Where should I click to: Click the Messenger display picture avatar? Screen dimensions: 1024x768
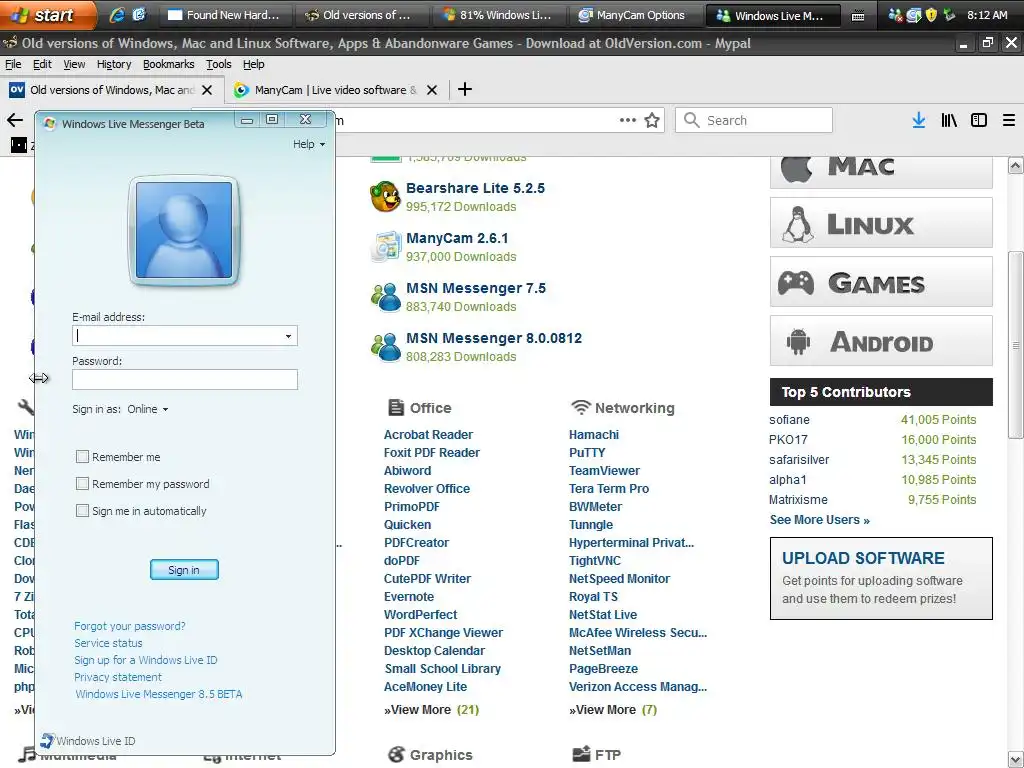tap(184, 231)
